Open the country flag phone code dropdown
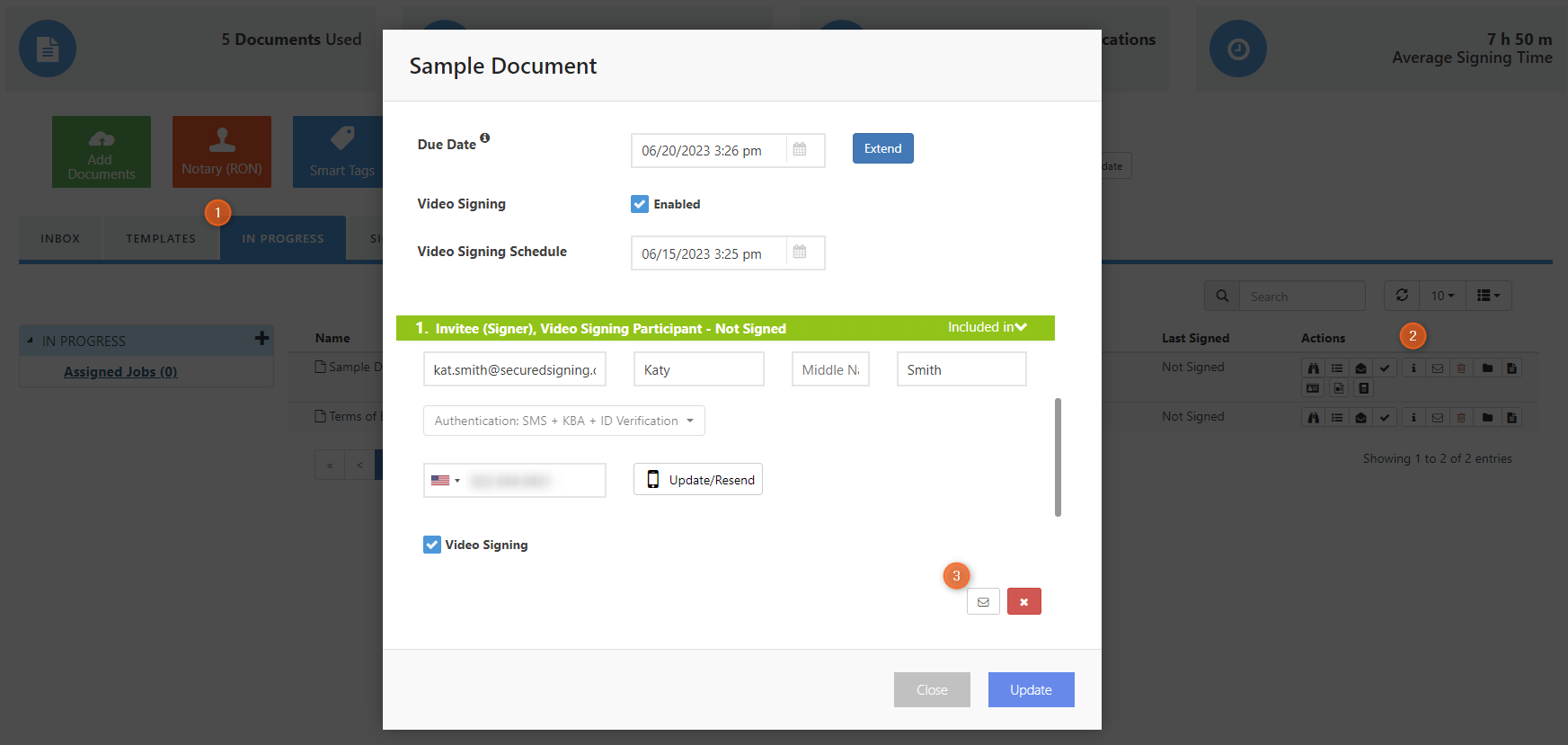 [x=445, y=480]
